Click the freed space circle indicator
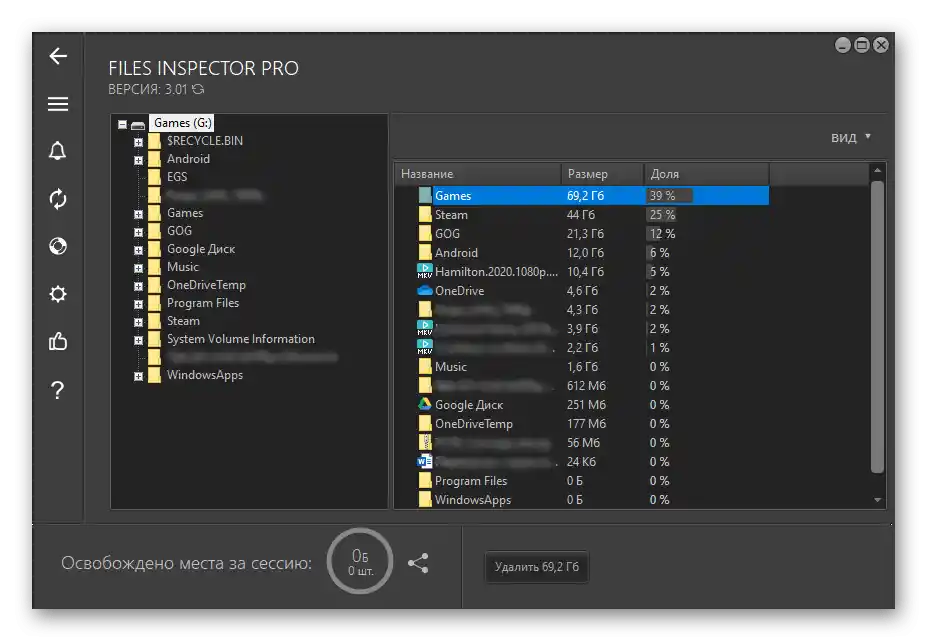Screen dimensions: 927x641 [360, 561]
